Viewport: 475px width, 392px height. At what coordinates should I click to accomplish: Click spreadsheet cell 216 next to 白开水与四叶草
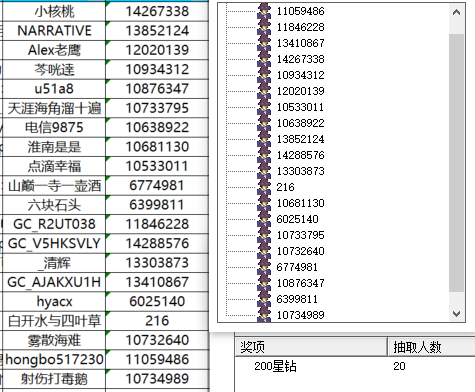tap(157, 321)
